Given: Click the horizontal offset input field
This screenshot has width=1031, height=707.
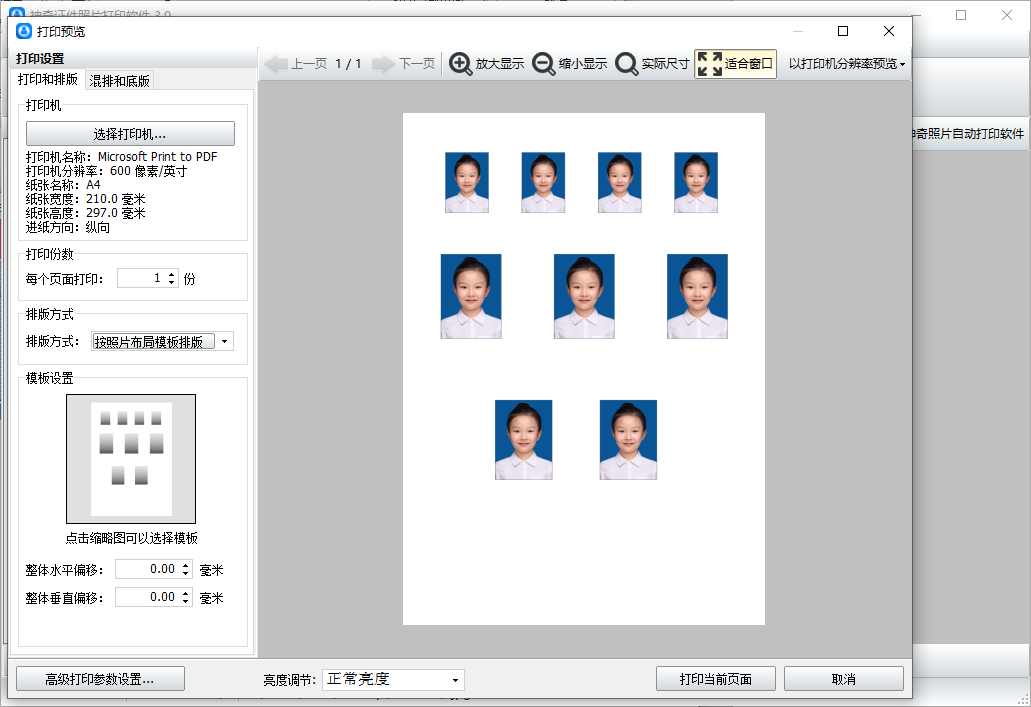Looking at the screenshot, I should click(x=147, y=569).
